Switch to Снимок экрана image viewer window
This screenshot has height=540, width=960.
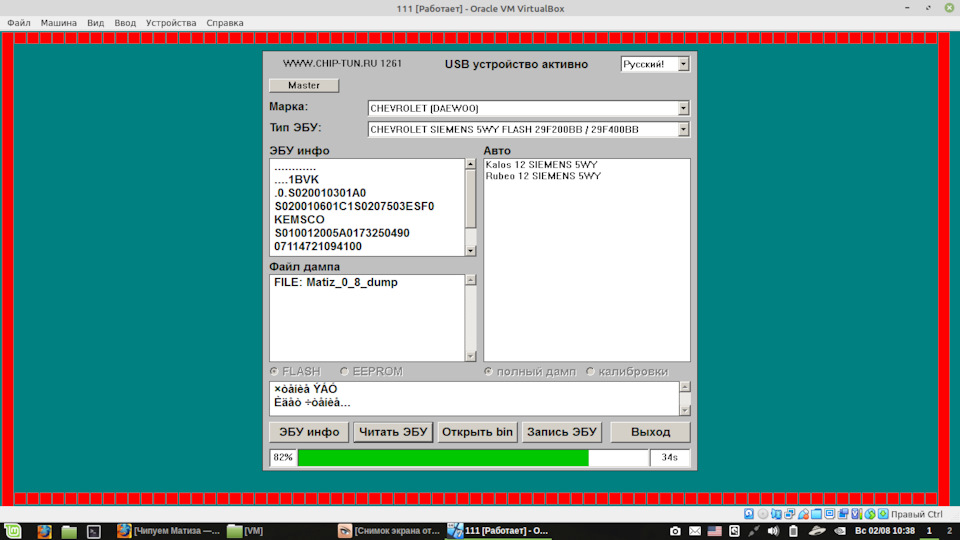[389, 531]
